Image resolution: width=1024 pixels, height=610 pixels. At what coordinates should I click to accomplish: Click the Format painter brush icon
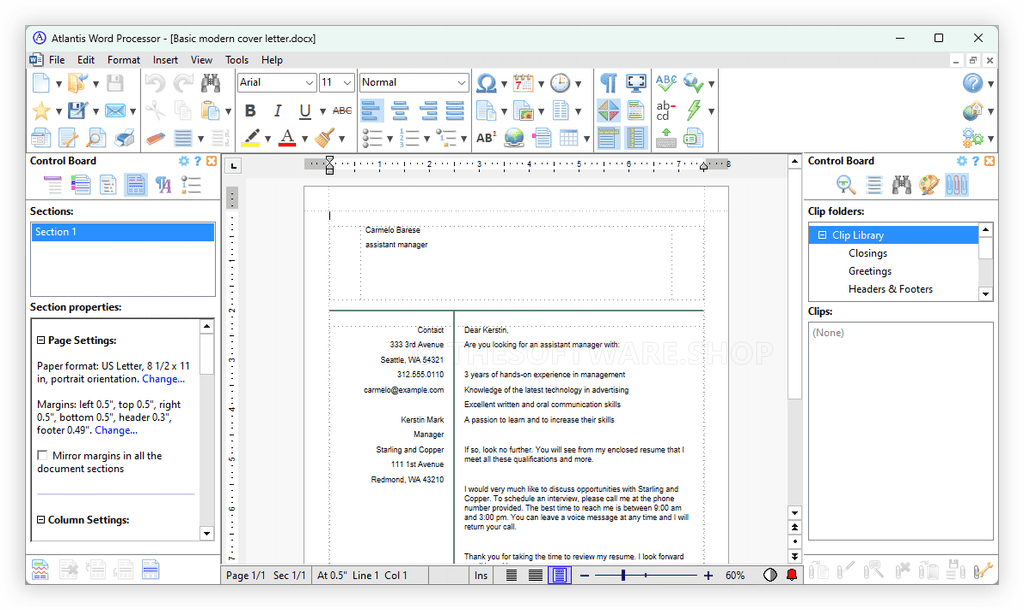(324, 138)
